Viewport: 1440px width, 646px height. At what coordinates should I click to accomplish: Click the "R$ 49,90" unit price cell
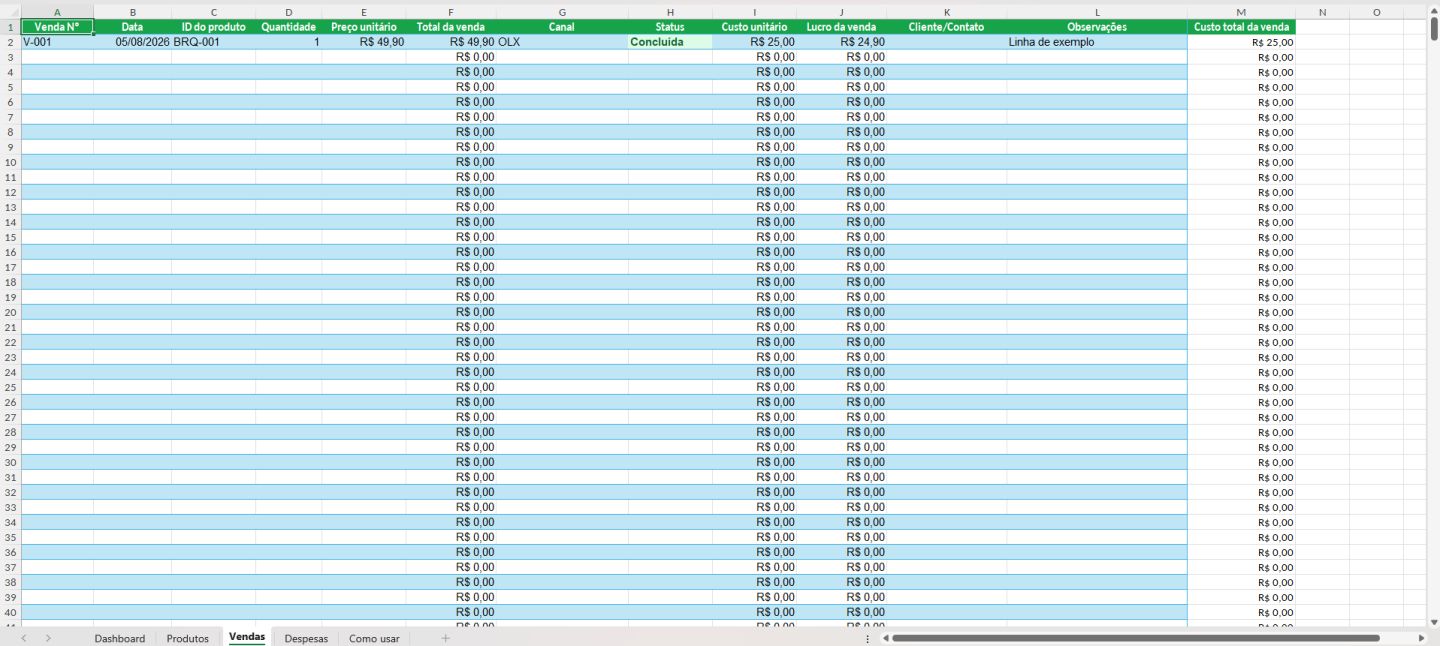(364, 42)
